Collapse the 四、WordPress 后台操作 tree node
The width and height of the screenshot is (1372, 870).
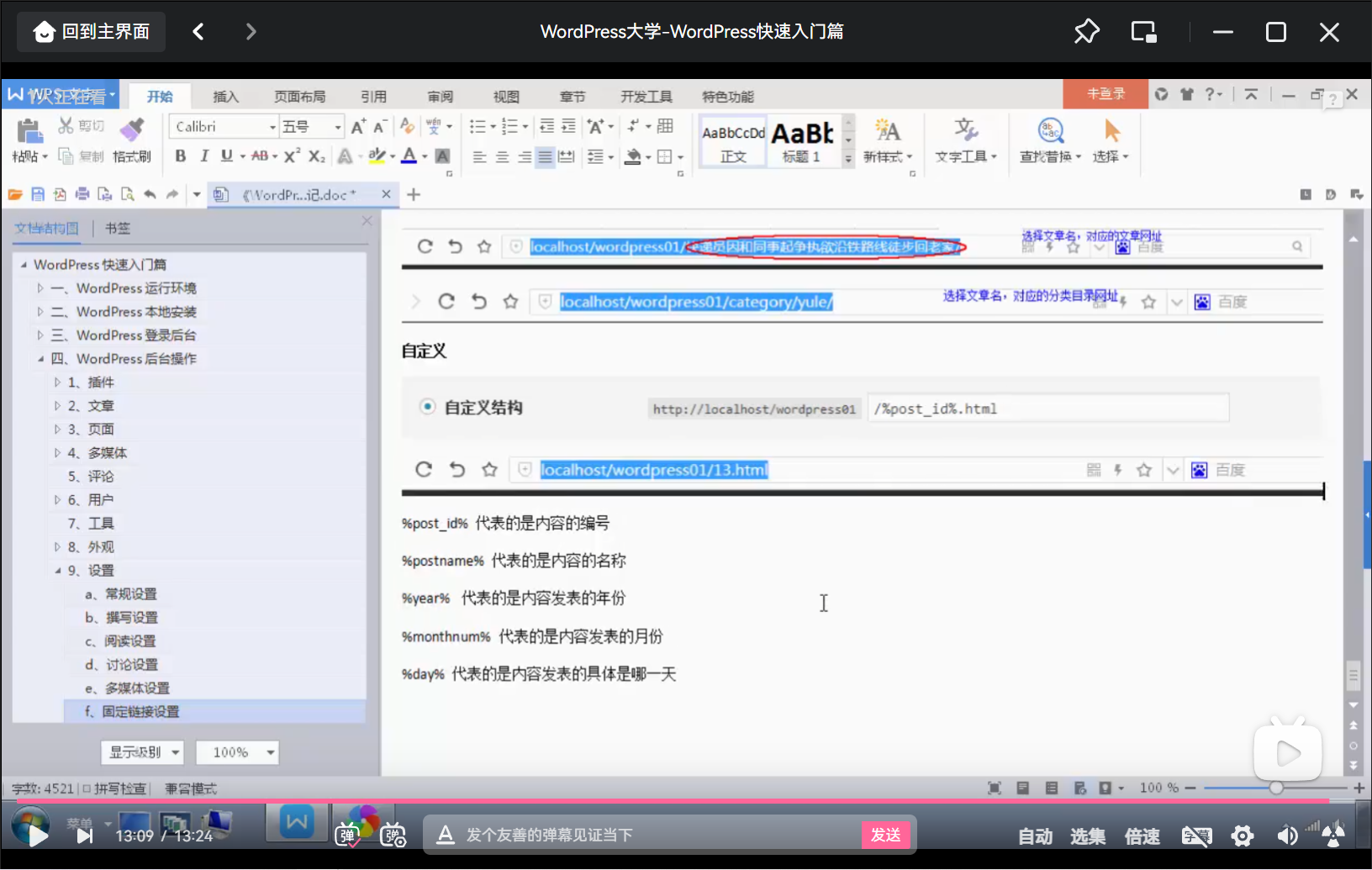(x=40, y=359)
